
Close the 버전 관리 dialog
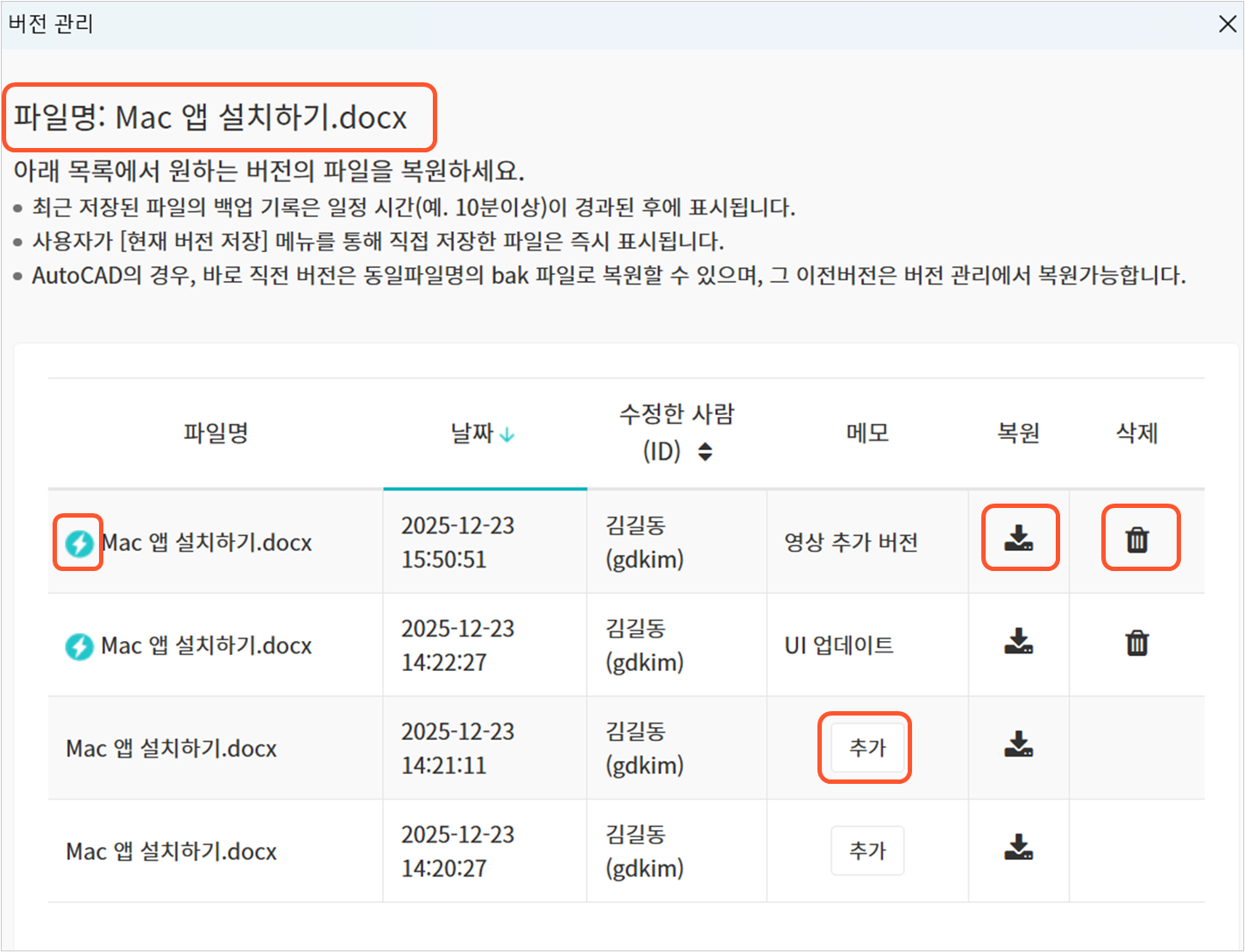(x=1227, y=24)
